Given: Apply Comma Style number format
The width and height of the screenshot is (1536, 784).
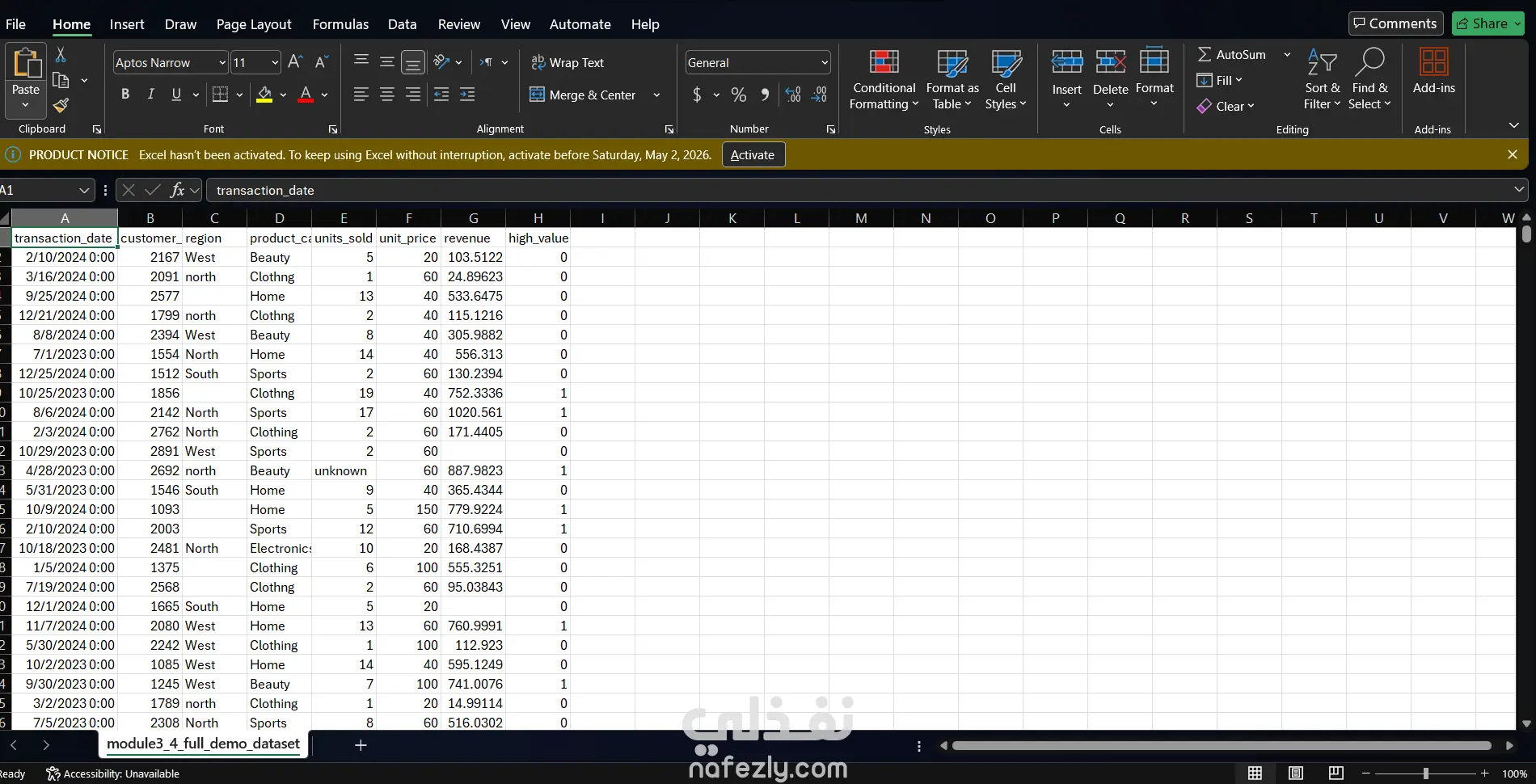Looking at the screenshot, I should (x=765, y=95).
